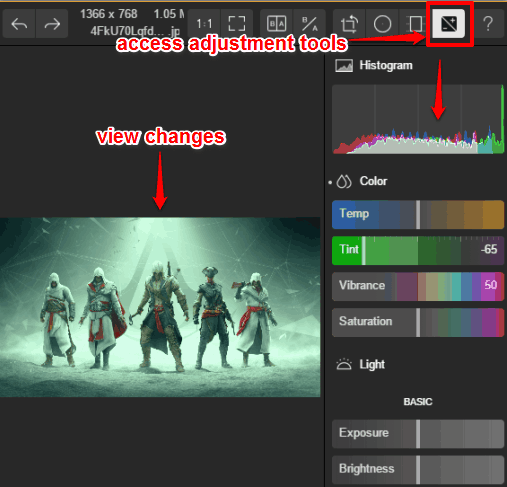Toggle split before/after diagonal view
Viewport: 507px width, 487px height.
tap(309, 24)
